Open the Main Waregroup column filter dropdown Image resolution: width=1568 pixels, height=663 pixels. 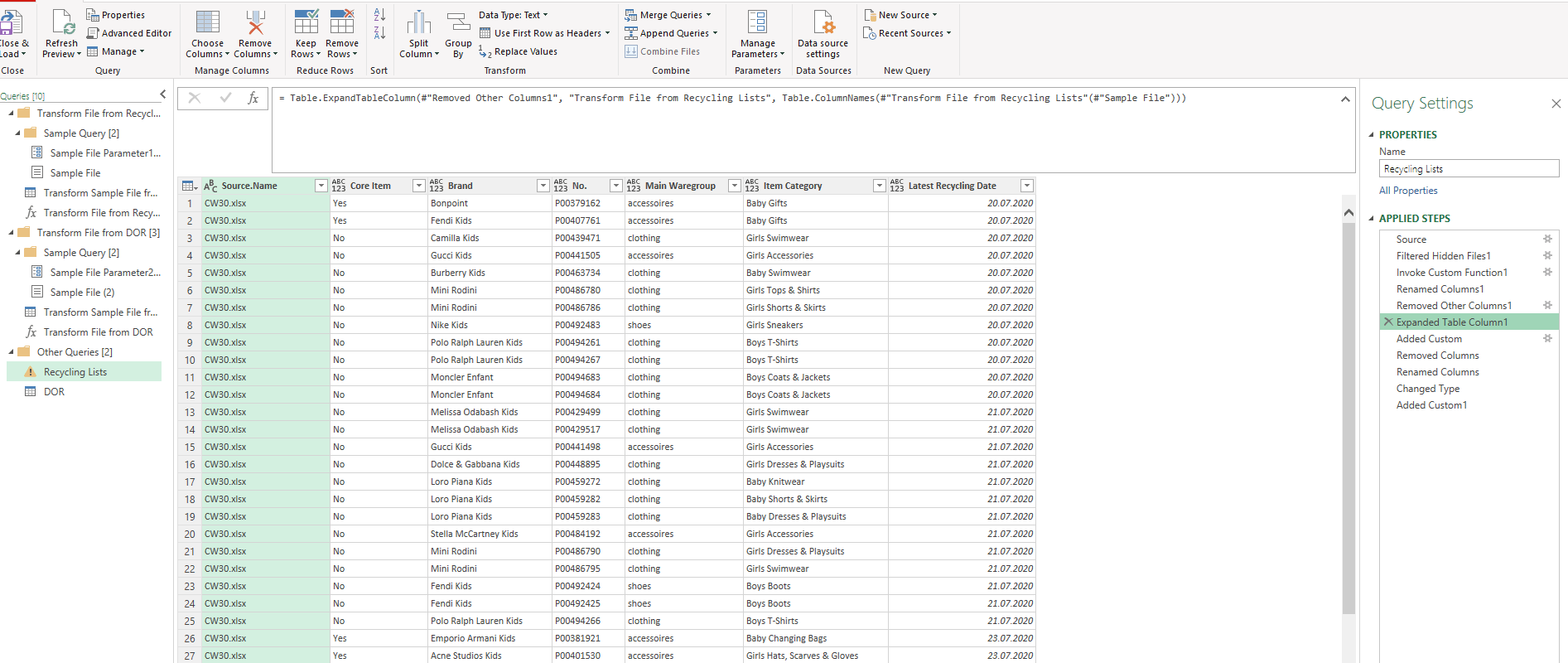click(734, 186)
